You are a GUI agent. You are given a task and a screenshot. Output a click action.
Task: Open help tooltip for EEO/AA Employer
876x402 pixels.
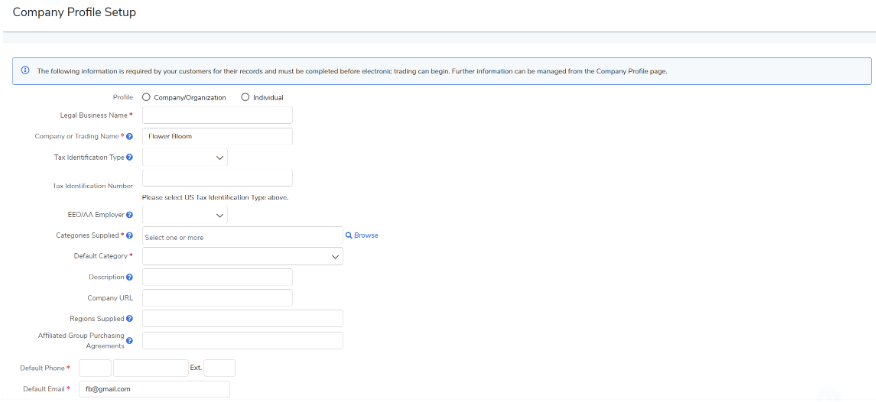coord(130,215)
